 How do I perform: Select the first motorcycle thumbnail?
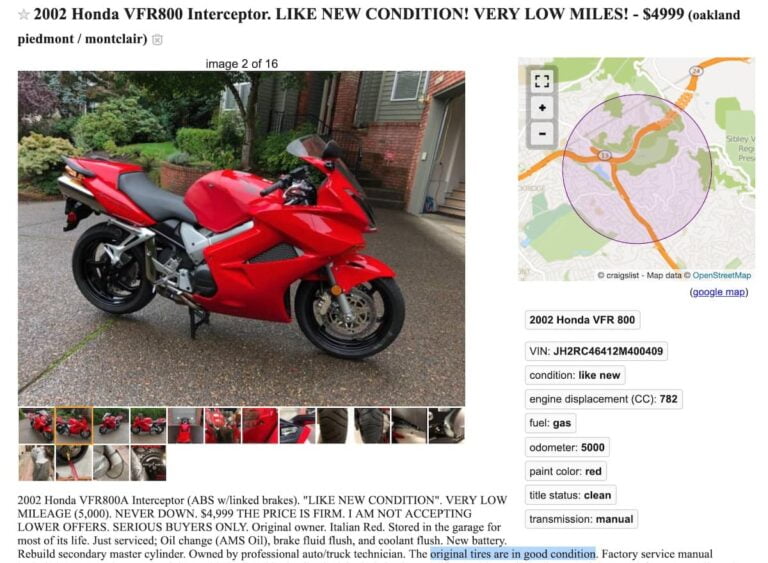(36, 425)
